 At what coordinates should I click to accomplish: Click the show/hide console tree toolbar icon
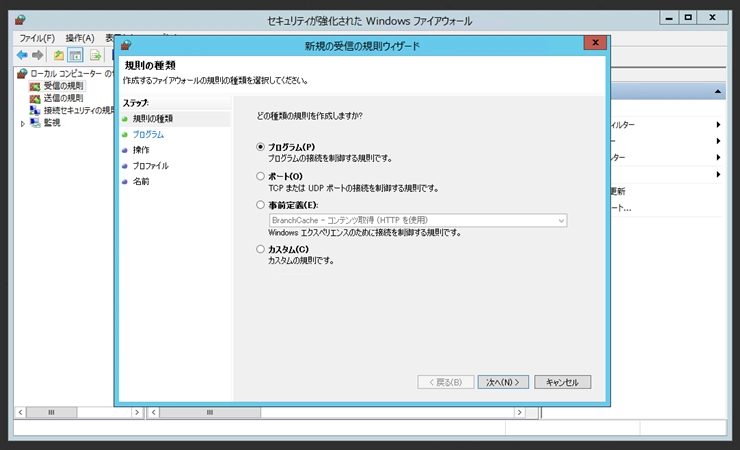(x=76, y=55)
